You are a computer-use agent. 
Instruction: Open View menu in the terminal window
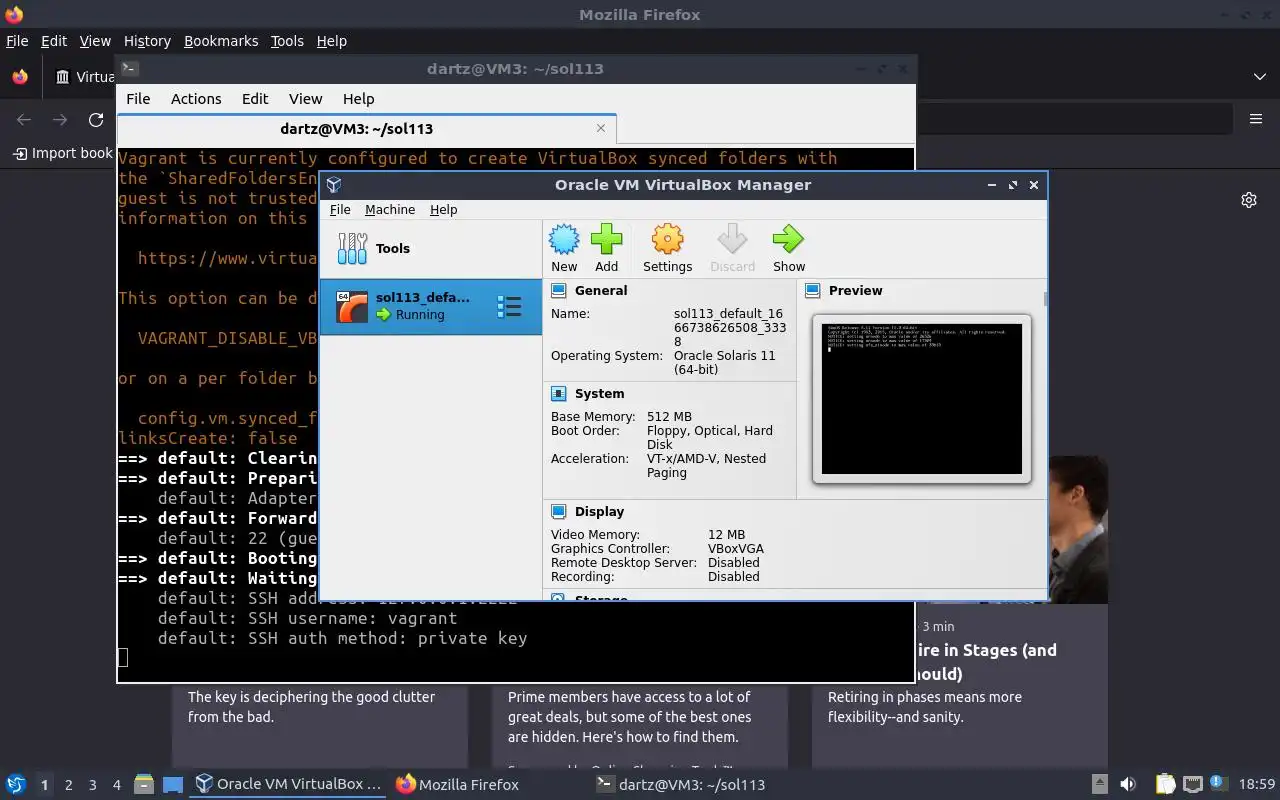(305, 99)
